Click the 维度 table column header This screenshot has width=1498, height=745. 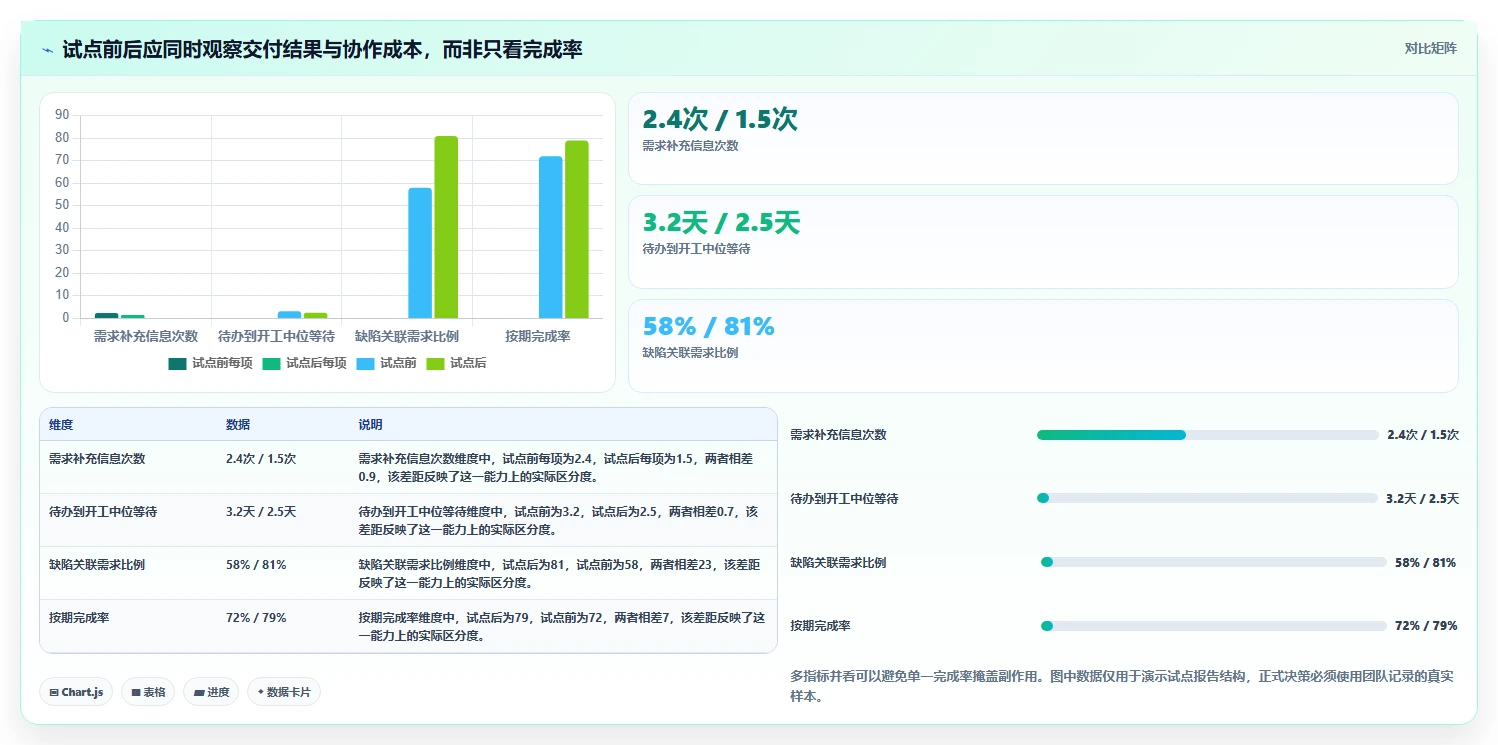tap(61, 425)
